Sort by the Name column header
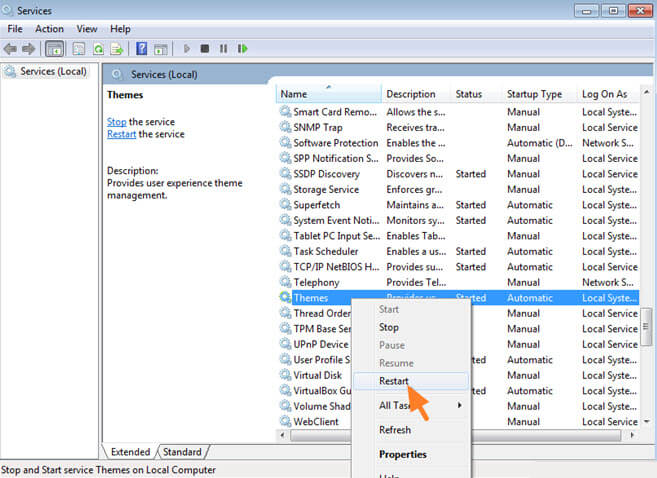Image resolution: width=657 pixels, height=478 pixels. [x=328, y=94]
